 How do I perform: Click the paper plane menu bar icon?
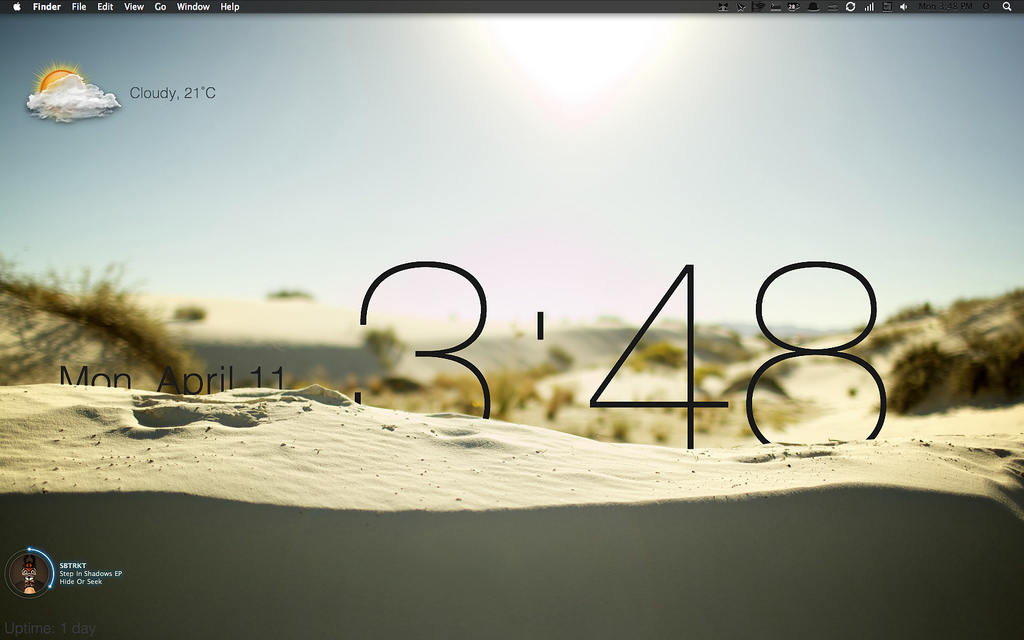(741, 7)
